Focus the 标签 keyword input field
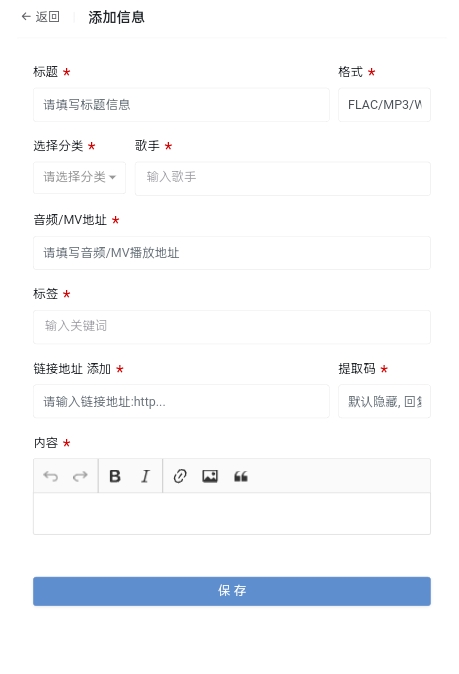 coord(232,327)
